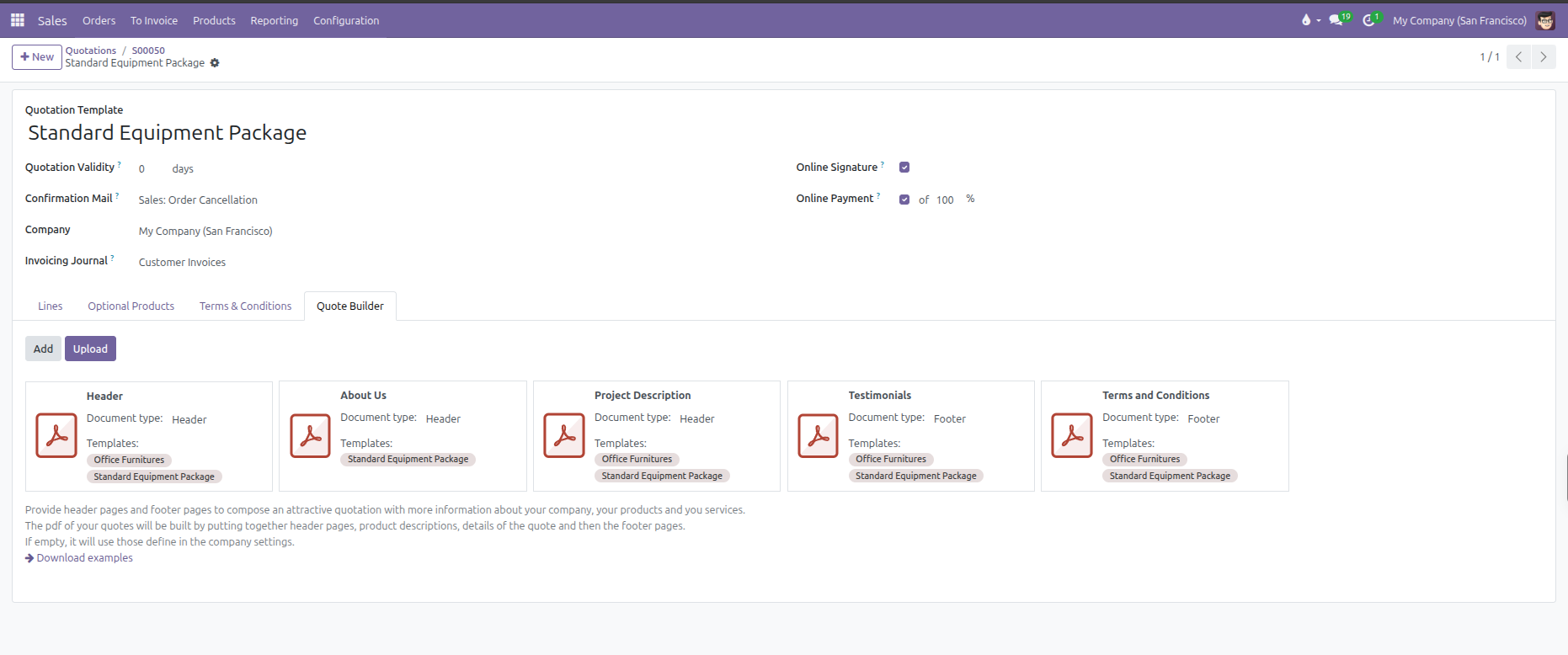The height and width of the screenshot is (655, 1568).
Task: Click the New button
Action: click(37, 57)
